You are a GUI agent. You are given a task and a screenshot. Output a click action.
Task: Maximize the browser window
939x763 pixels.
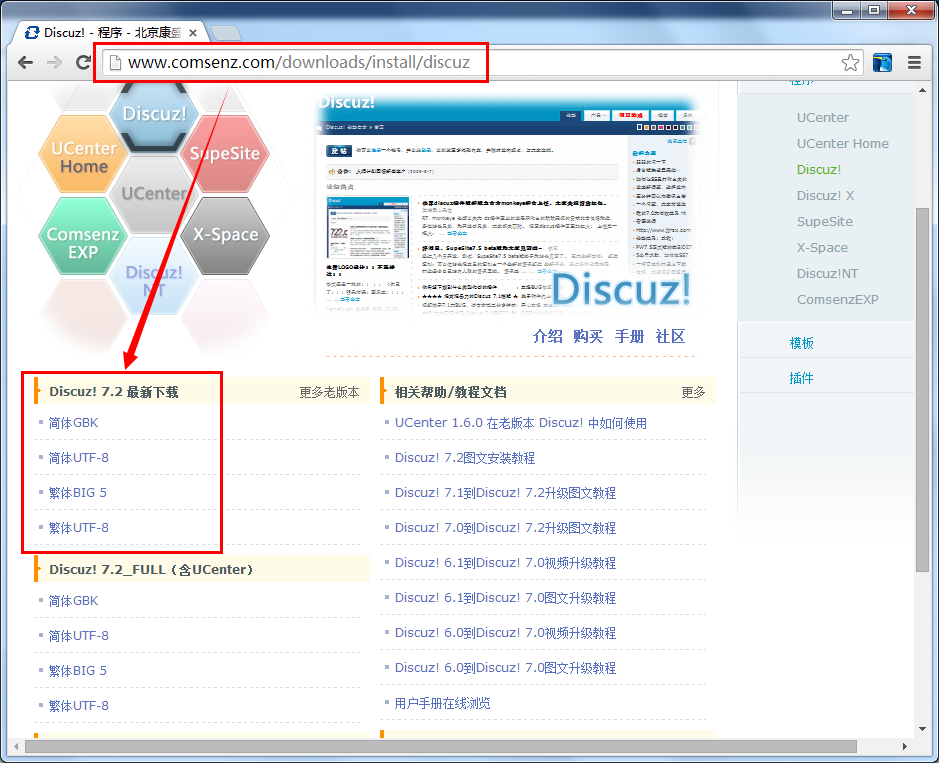tap(874, 10)
